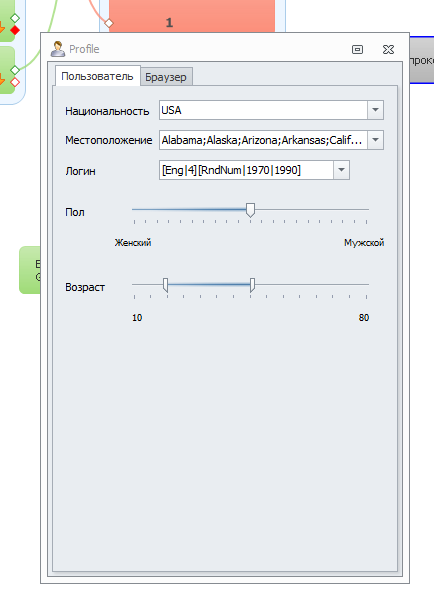Image resolution: width=434 pixels, height=616 pixels.
Task: Click the solid red diamond connector
Action: [x=15, y=30]
